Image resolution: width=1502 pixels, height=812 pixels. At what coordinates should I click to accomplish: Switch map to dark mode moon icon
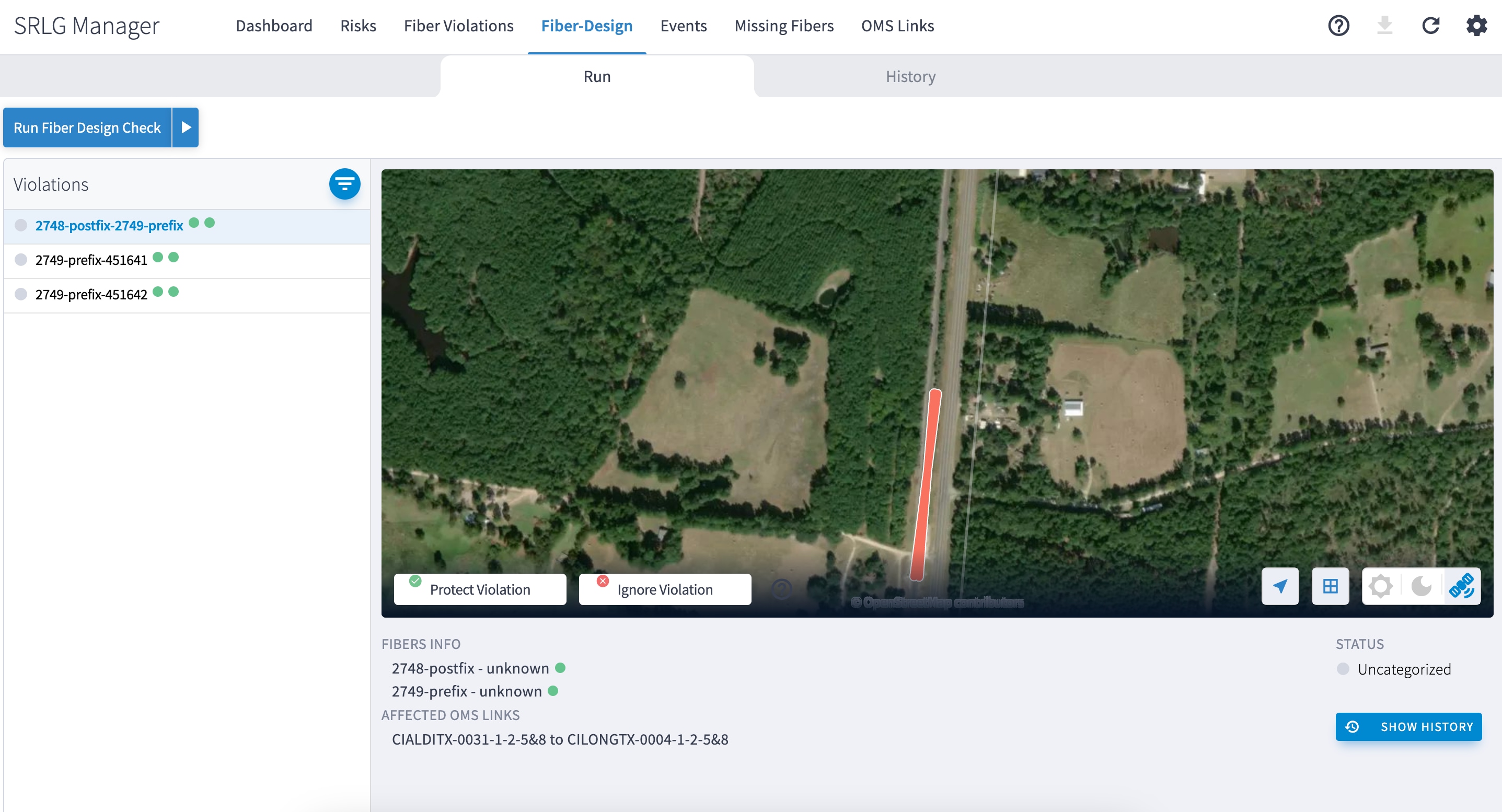1421,586
